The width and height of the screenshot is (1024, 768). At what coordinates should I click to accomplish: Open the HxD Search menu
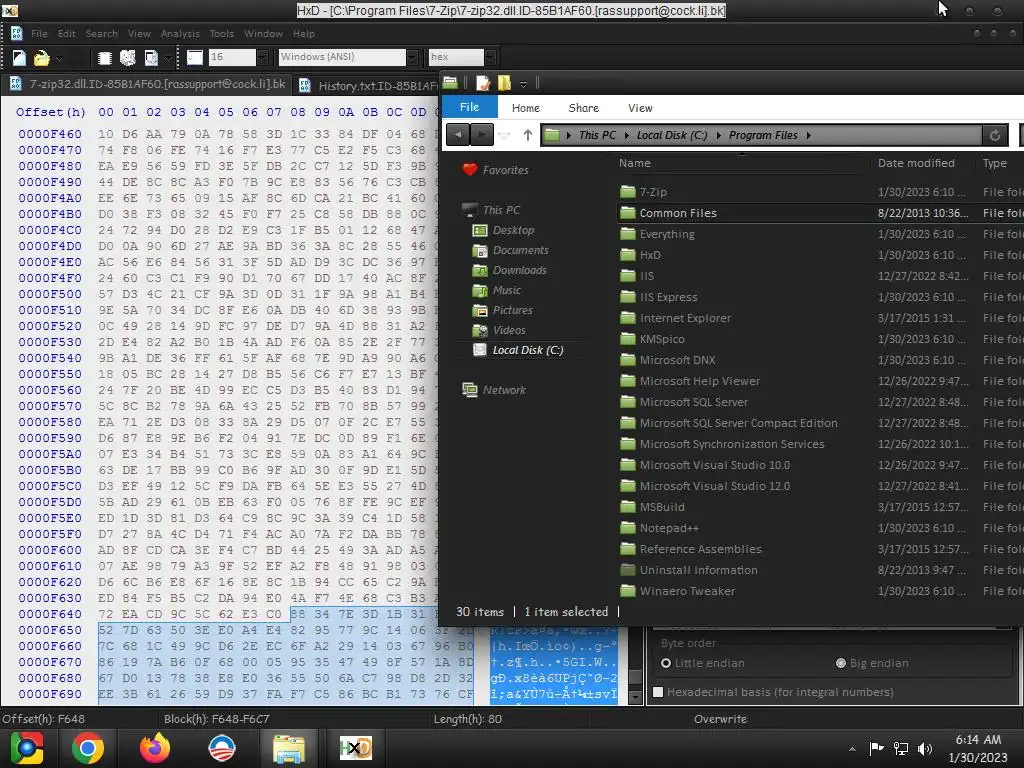coord(102,33)
